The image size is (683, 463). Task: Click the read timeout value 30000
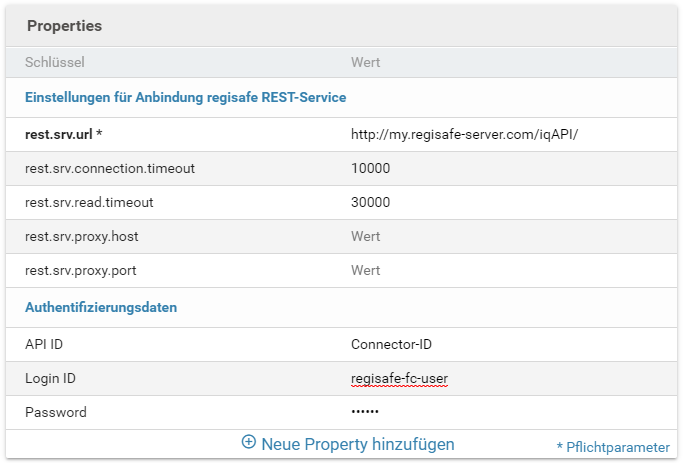point(371,202)
